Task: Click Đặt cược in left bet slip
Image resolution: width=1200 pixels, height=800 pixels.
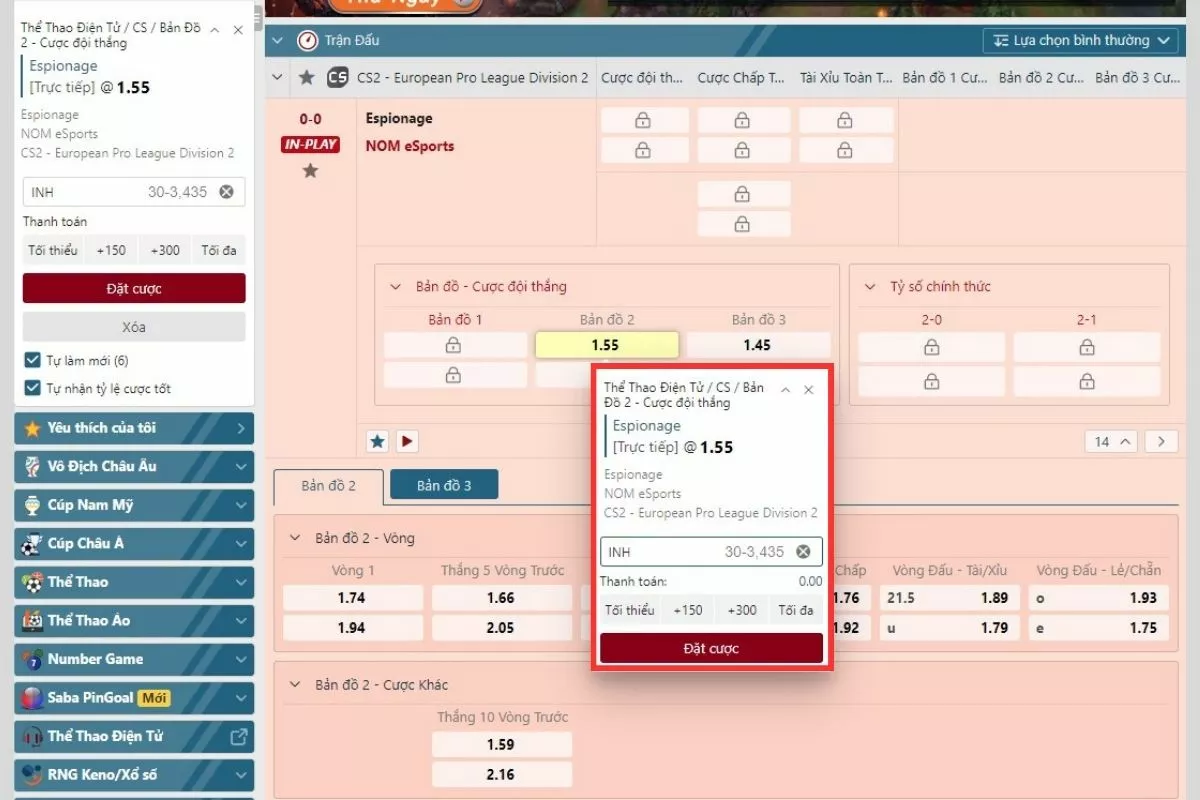Action: coord(134,288)
